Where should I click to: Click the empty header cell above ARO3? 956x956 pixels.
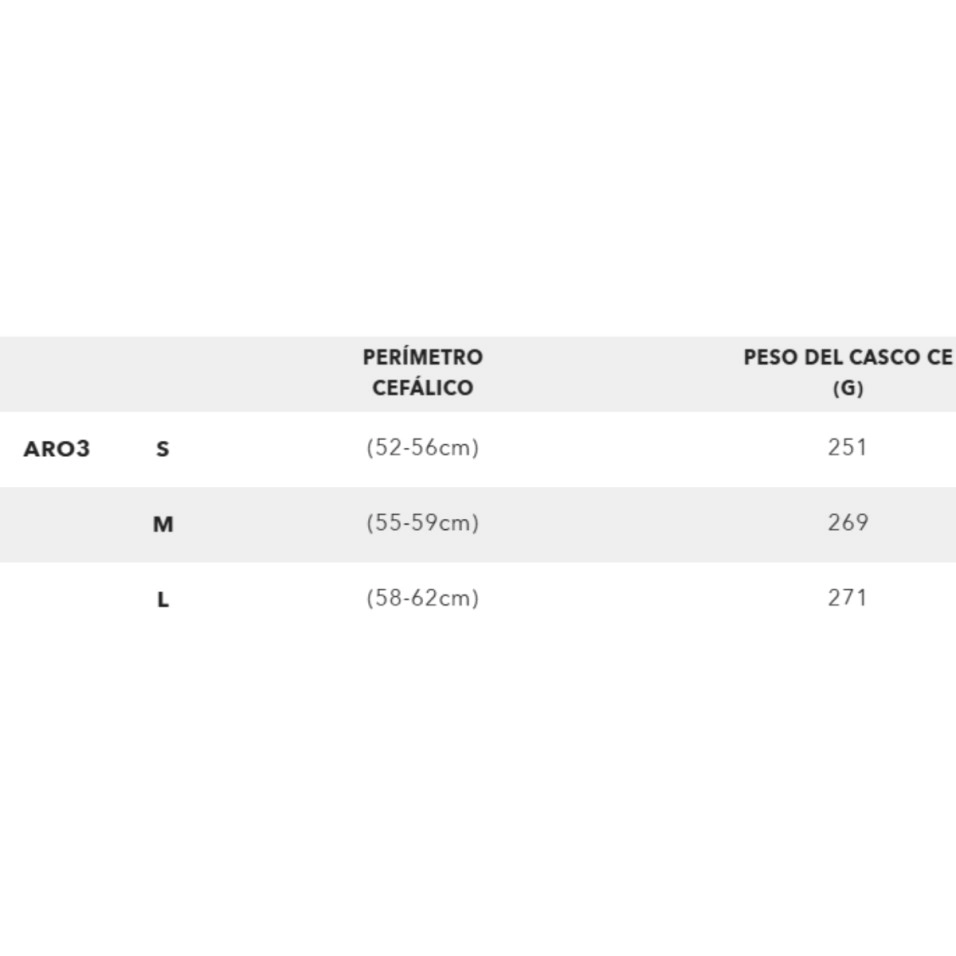click(57, 374)
